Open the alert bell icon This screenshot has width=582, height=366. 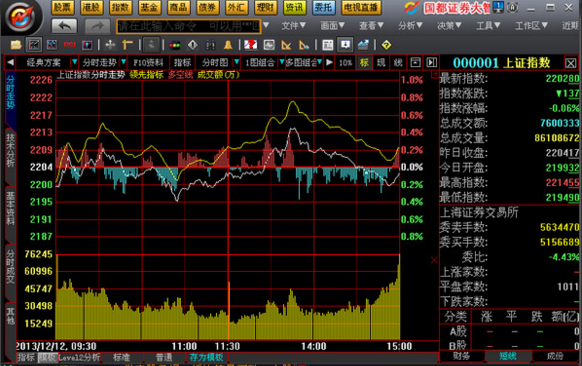tap(228, 45)
